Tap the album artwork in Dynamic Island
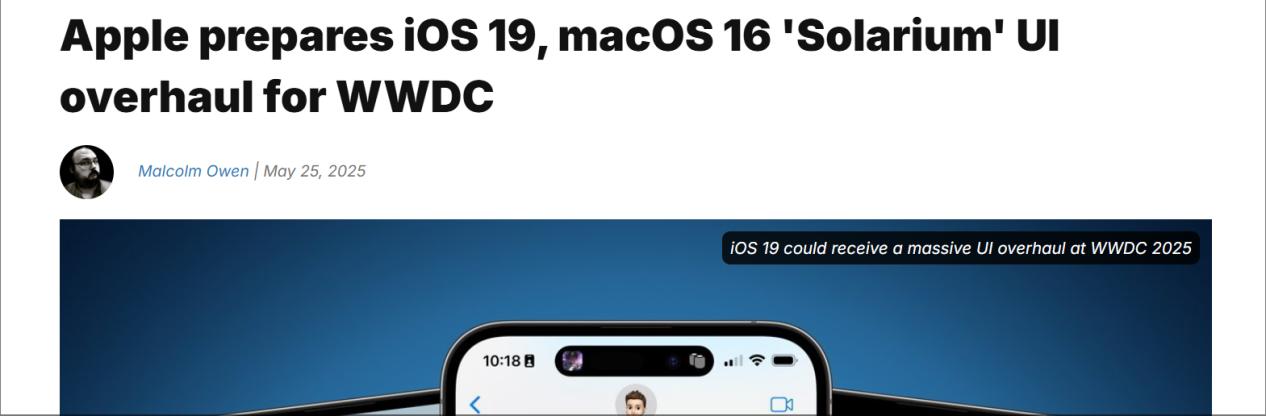1266x416 pixels. tap(572, 361)
